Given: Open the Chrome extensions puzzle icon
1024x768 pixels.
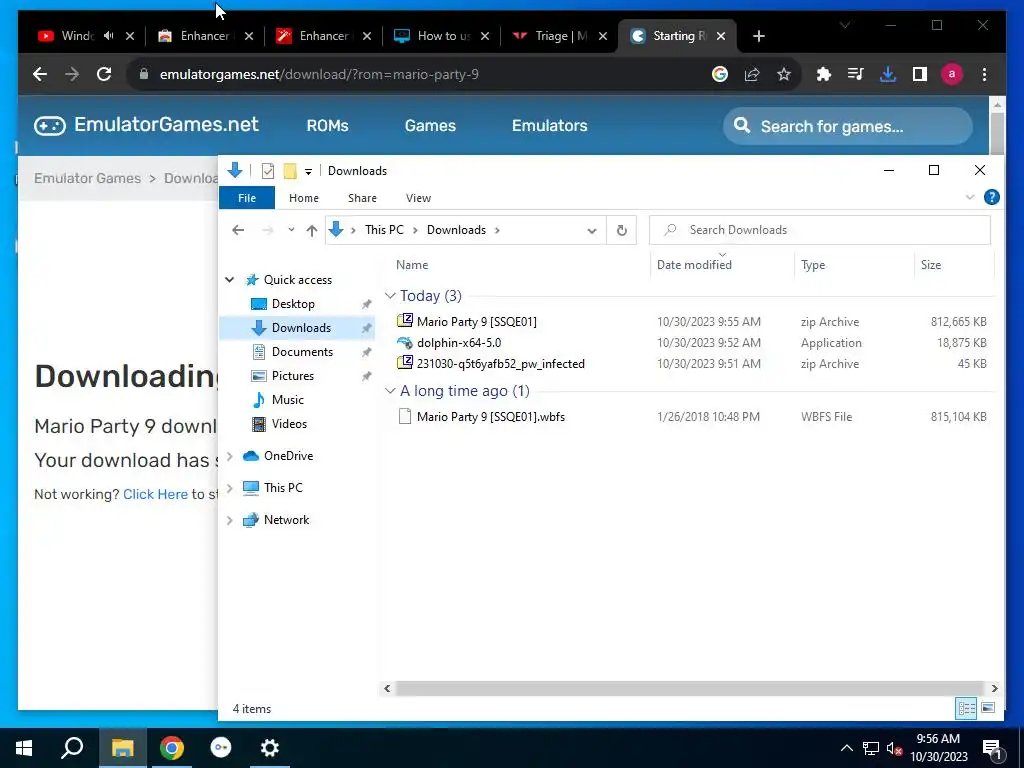Looking at the screenshot, I should point(824,74).
